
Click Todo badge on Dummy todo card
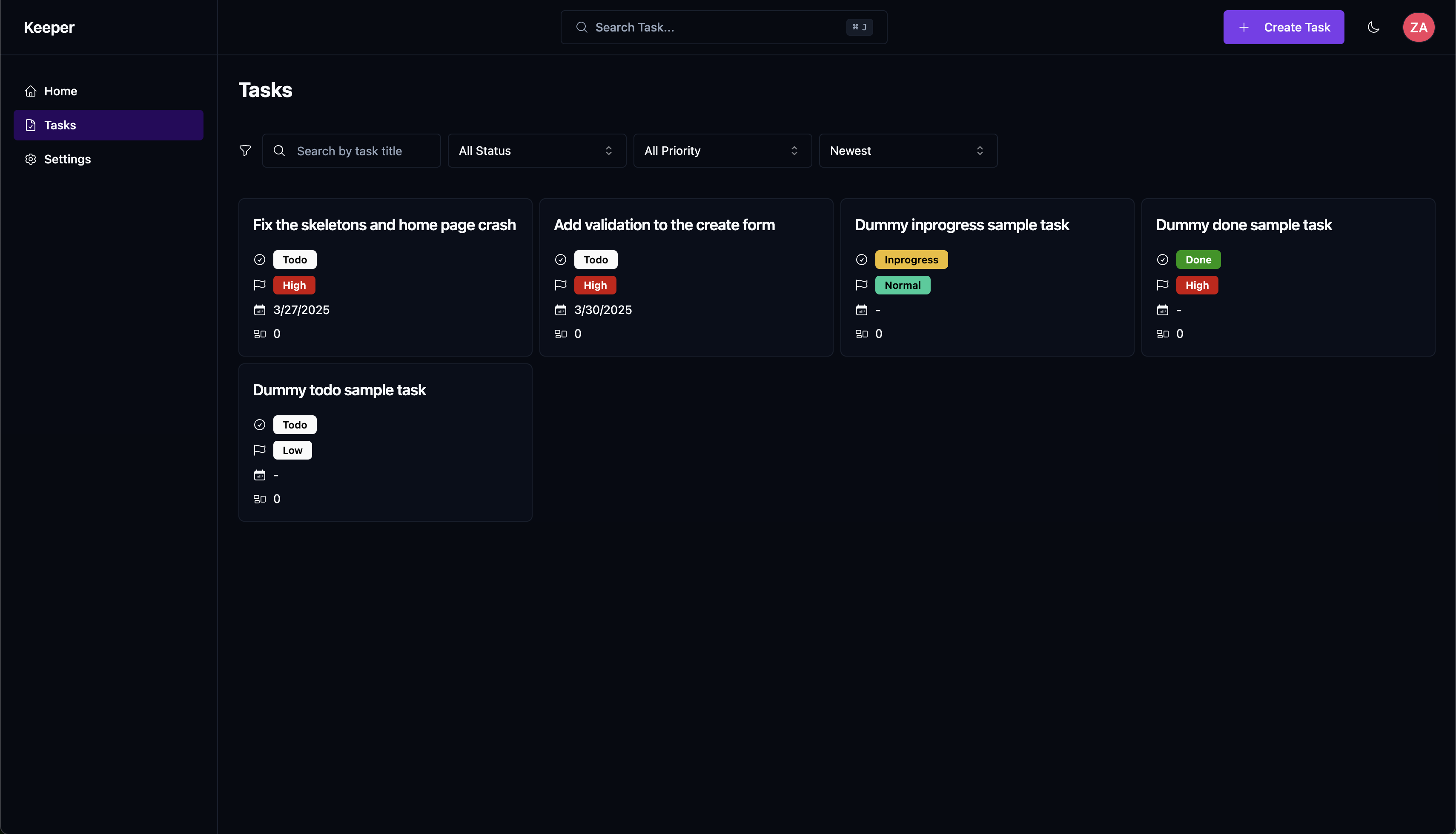(x=295, y=425)
